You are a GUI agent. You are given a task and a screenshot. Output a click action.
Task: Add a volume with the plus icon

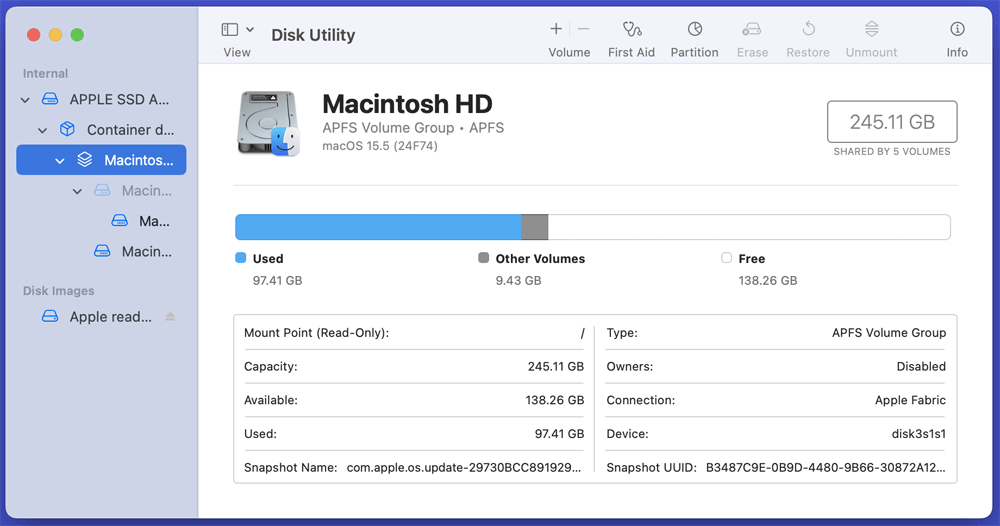pyautogui.click(x=556, y=30)
